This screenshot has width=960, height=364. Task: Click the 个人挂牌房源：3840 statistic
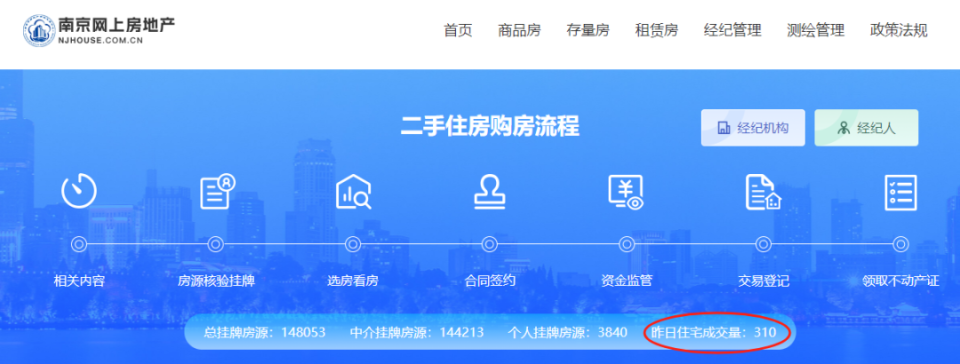[568, 333]
